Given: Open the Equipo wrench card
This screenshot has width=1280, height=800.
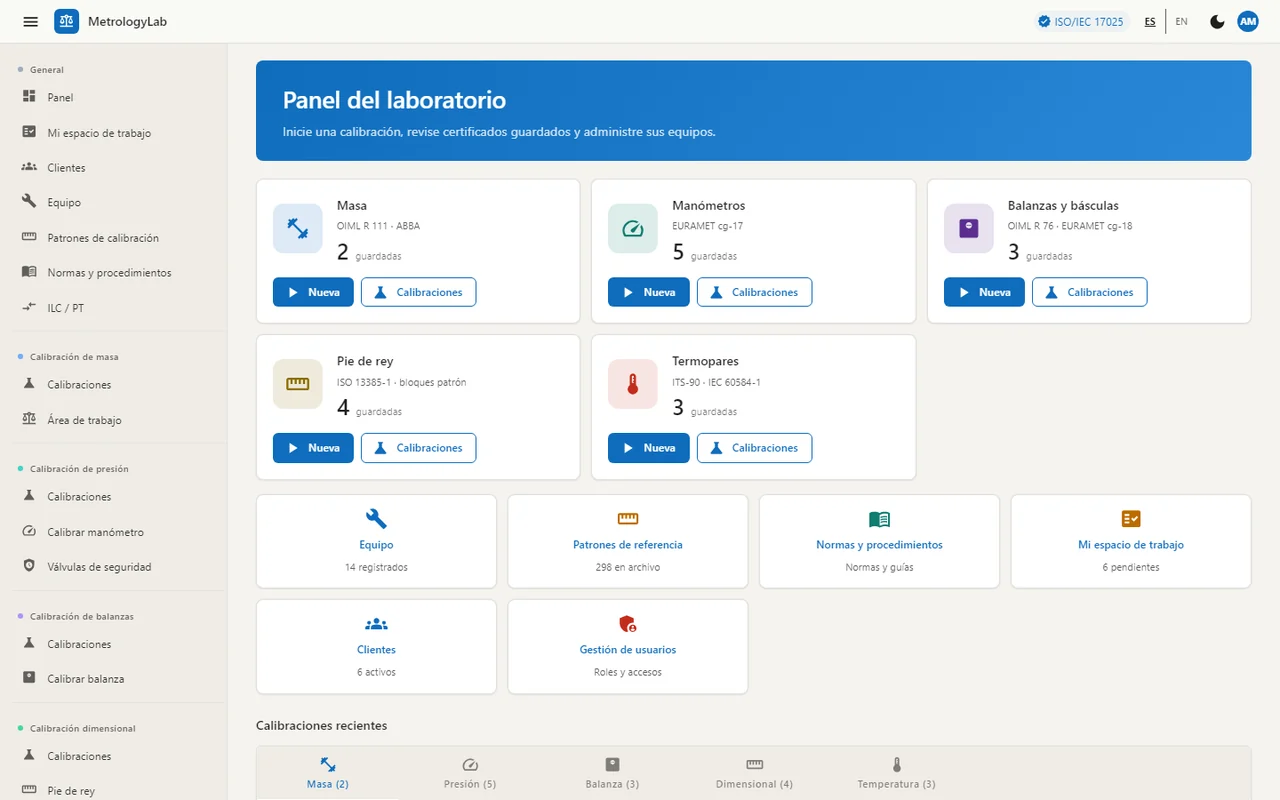Looking at the screenshot, I should pos(376,541).
